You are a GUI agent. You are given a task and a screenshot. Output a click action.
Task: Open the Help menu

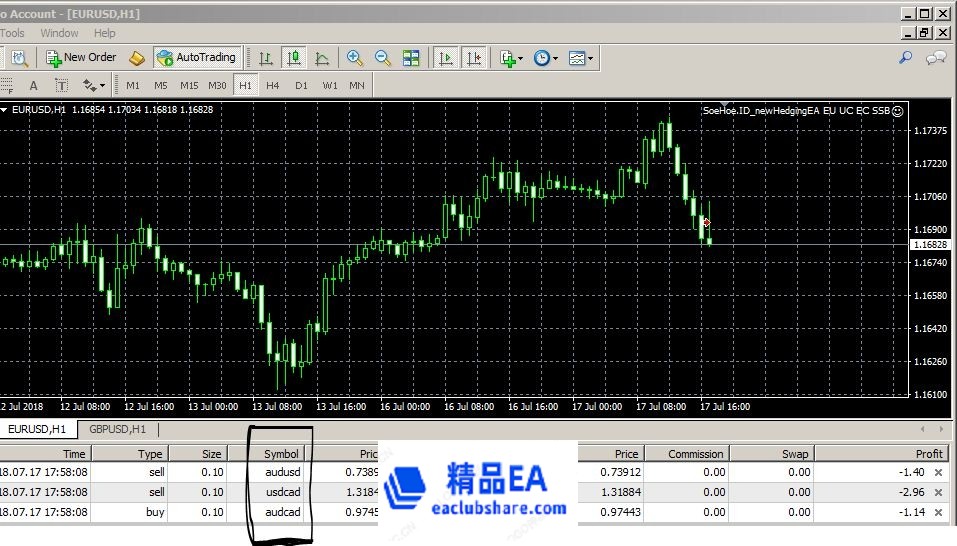click(105, 33)
